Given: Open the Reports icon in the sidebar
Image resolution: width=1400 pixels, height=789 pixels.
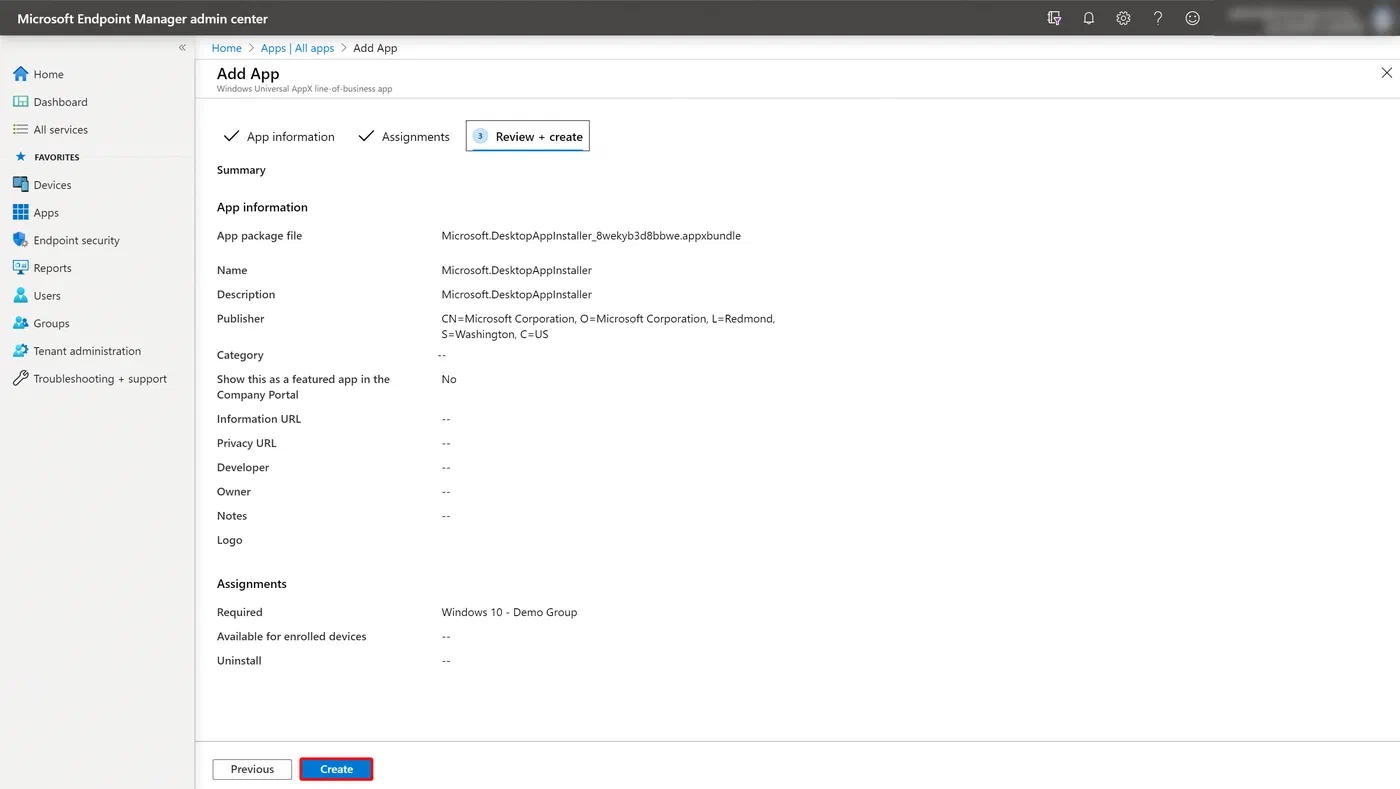Looking at the screenshot, I should (20, 268).
